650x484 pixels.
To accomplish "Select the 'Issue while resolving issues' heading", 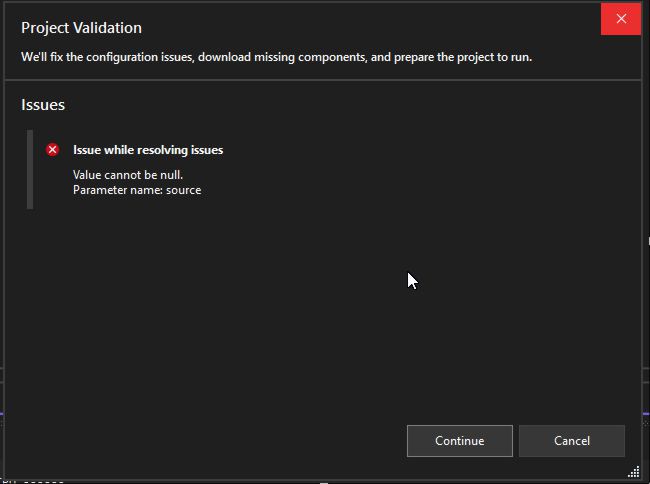I will click(148, 150).
